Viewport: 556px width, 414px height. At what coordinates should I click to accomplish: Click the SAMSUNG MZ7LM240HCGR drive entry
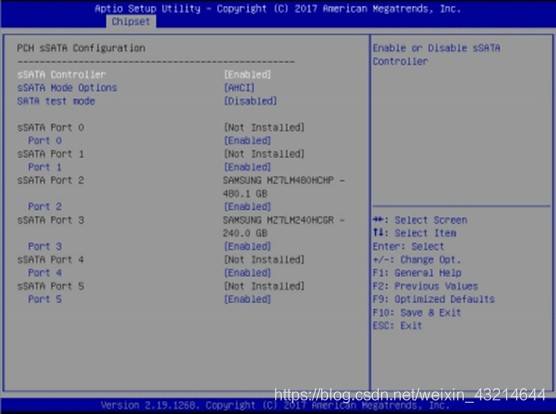click(x=283, y=226)
